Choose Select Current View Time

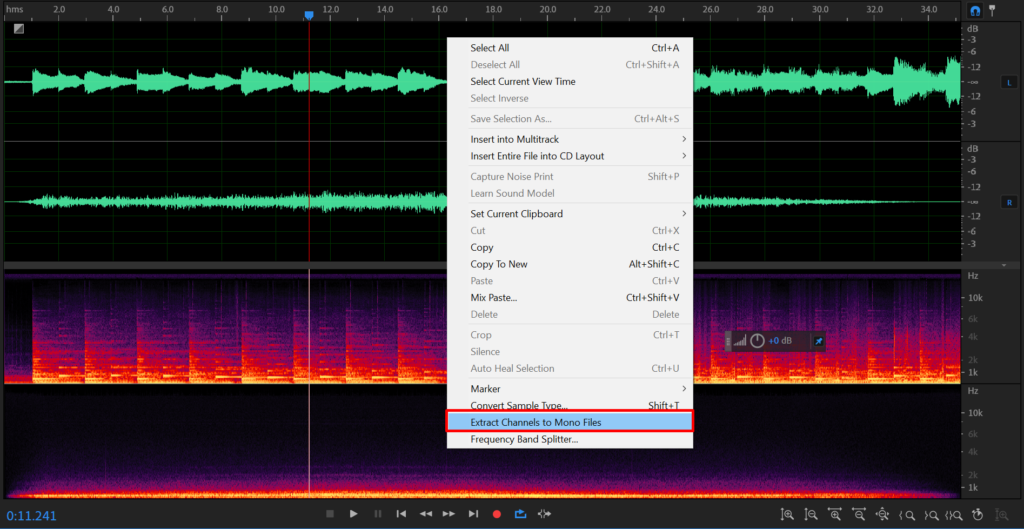coord(569,82)
